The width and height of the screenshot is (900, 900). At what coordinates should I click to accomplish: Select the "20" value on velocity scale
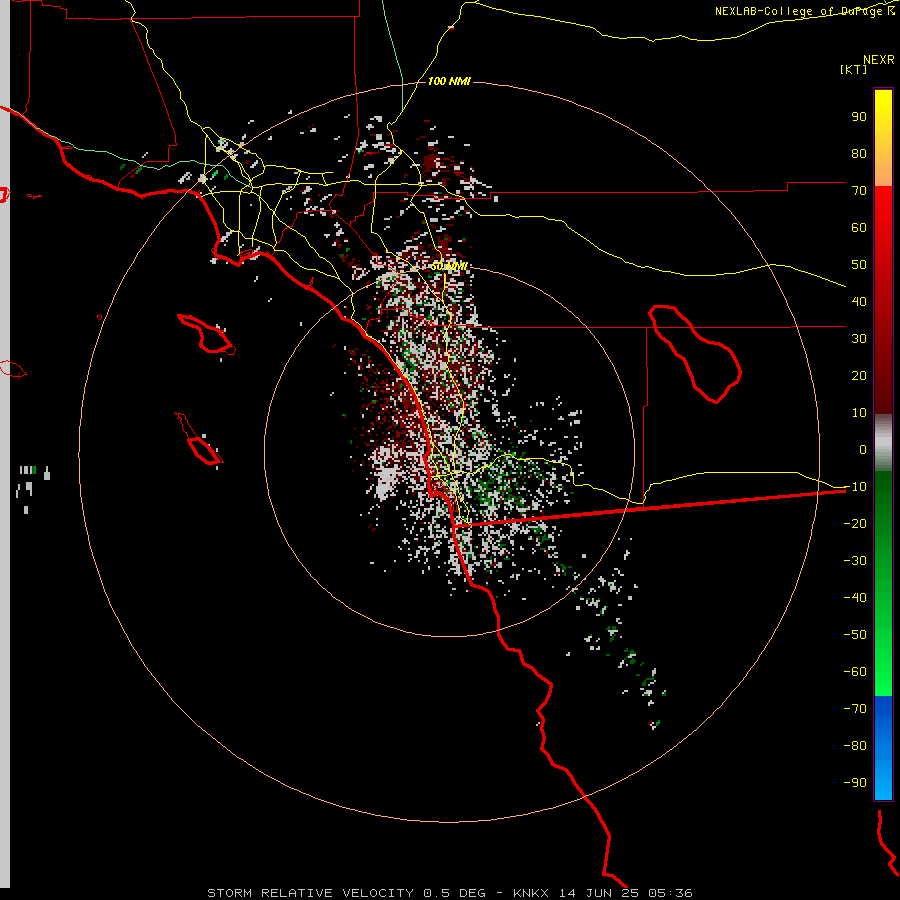tap(859, 375)
